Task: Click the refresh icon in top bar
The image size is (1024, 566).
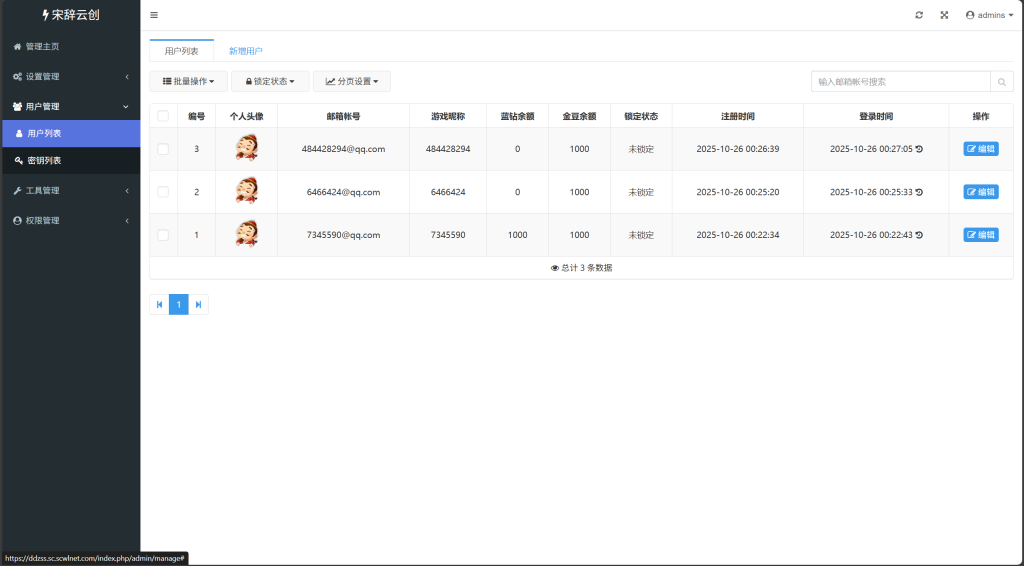Action: point(919,15)
